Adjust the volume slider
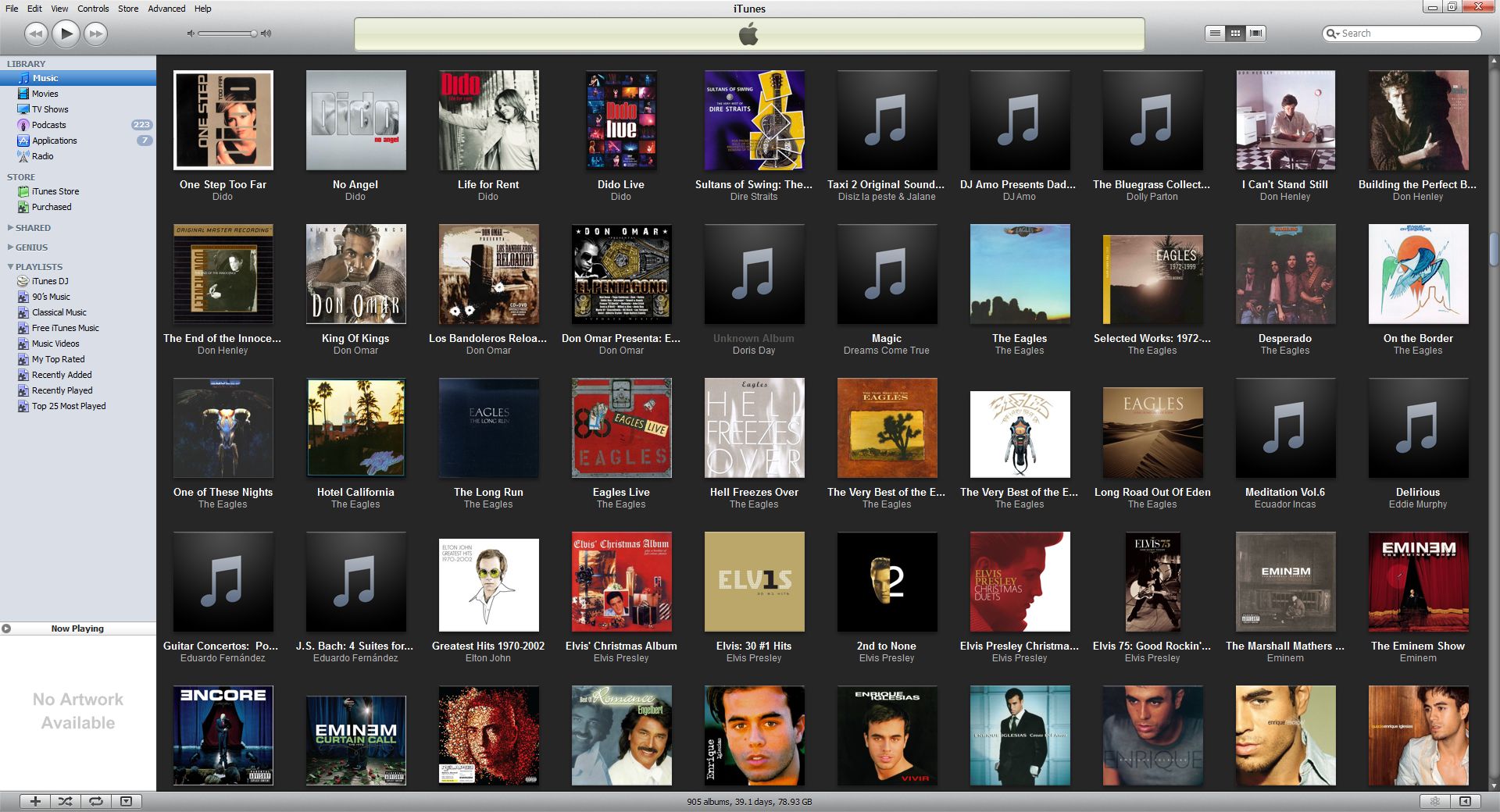Image resolution: width=1500 pixels, height=812 pixels. (227, 34)
